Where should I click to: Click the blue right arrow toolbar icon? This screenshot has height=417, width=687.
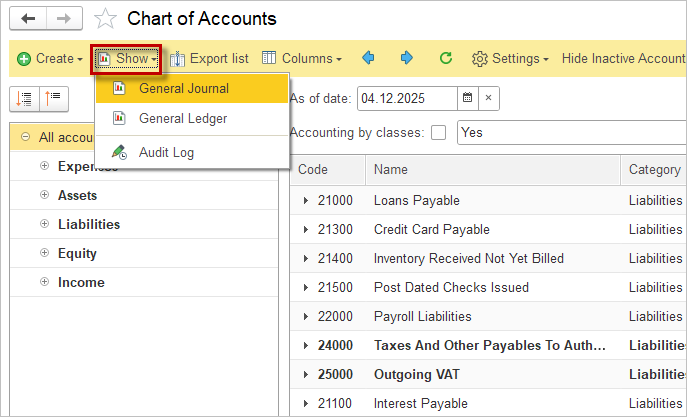407,59
